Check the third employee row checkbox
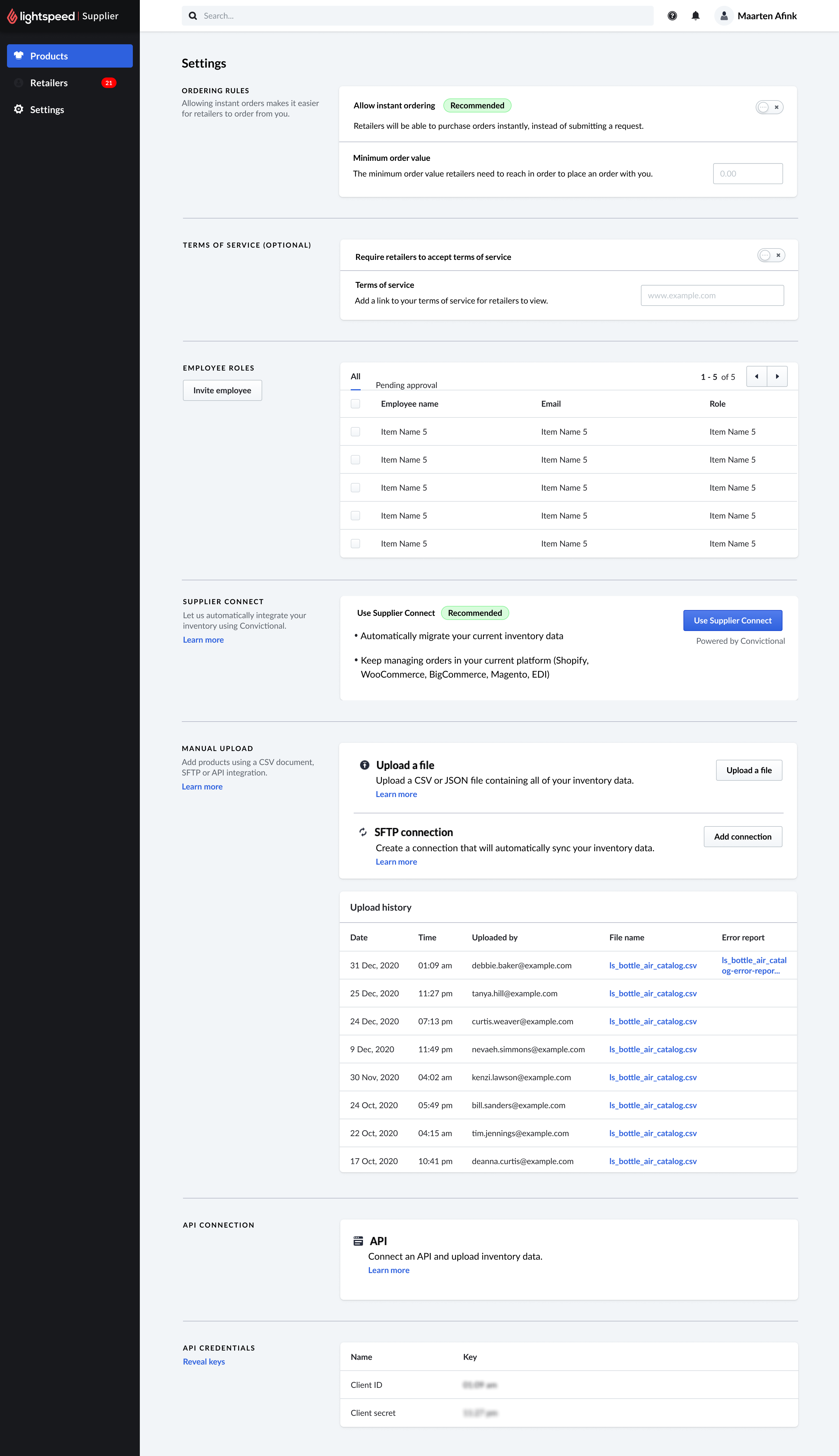 [x=355, y=488]
